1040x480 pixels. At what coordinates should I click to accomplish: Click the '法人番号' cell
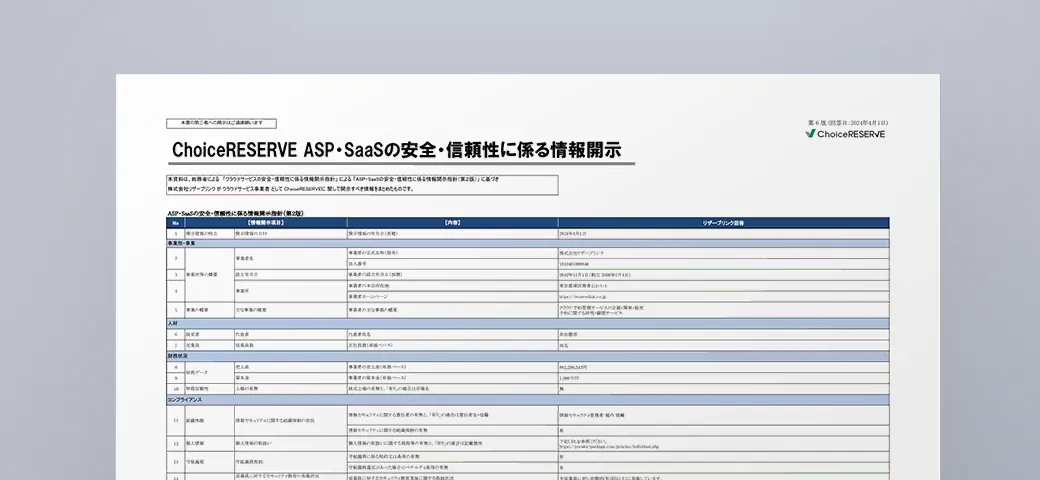[x=452, y=264]
